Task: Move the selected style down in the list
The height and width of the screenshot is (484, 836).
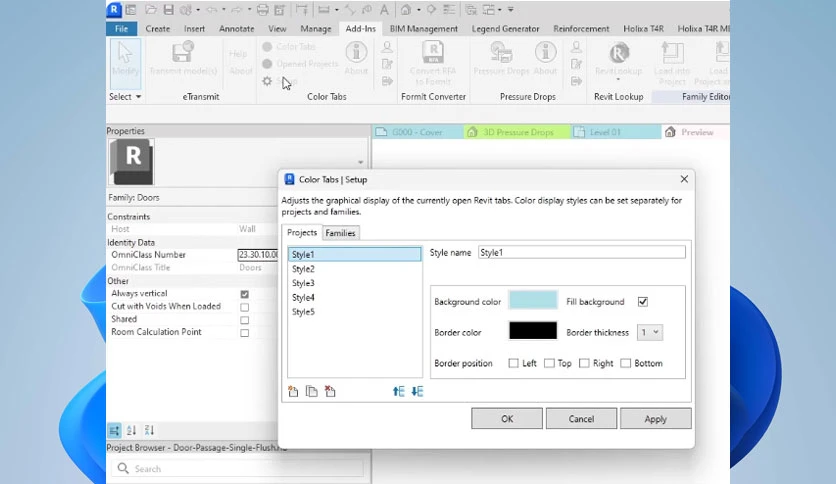Action: (417, 391)
